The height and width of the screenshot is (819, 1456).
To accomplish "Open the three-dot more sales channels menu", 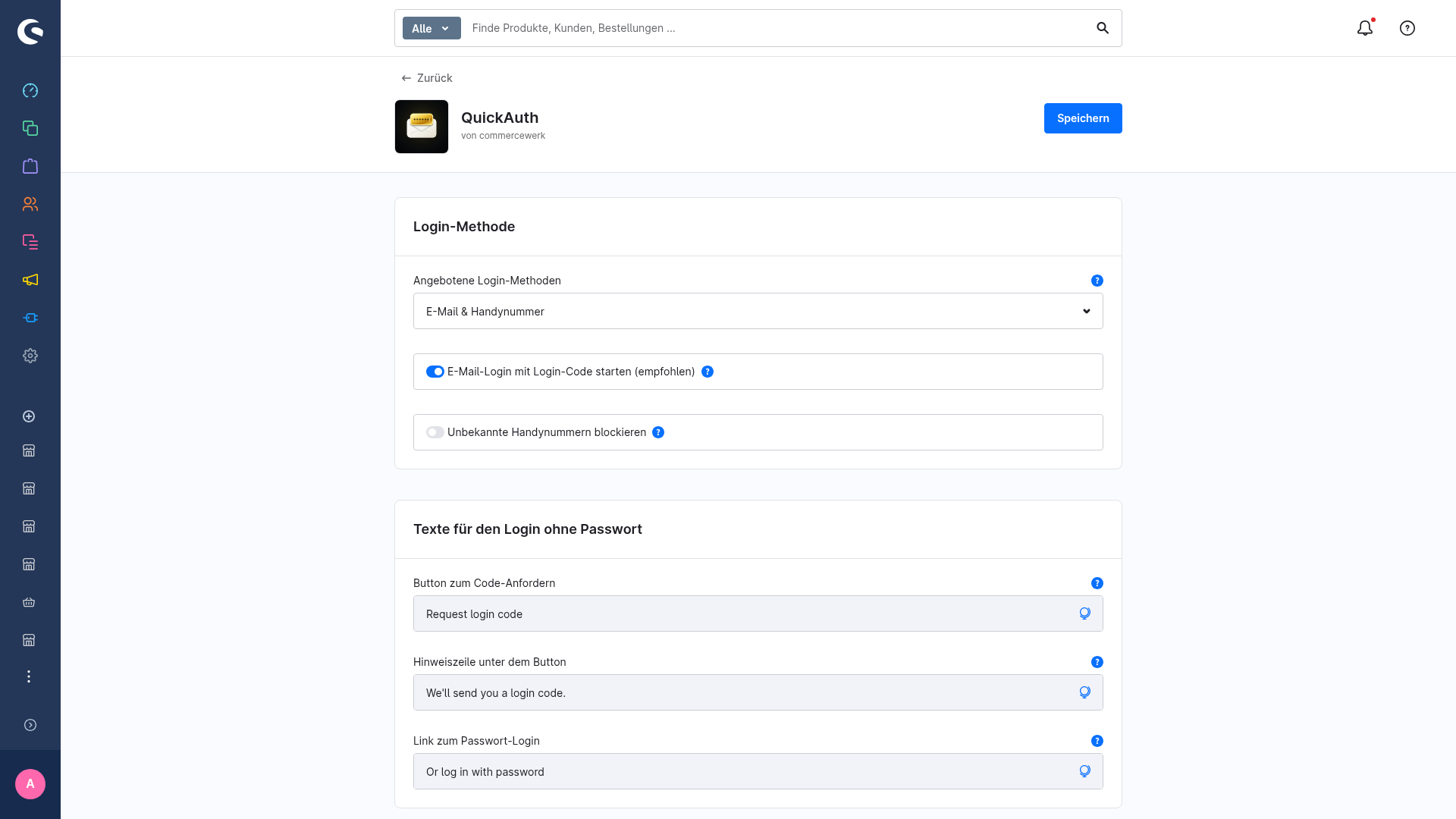I will point(29,676).
